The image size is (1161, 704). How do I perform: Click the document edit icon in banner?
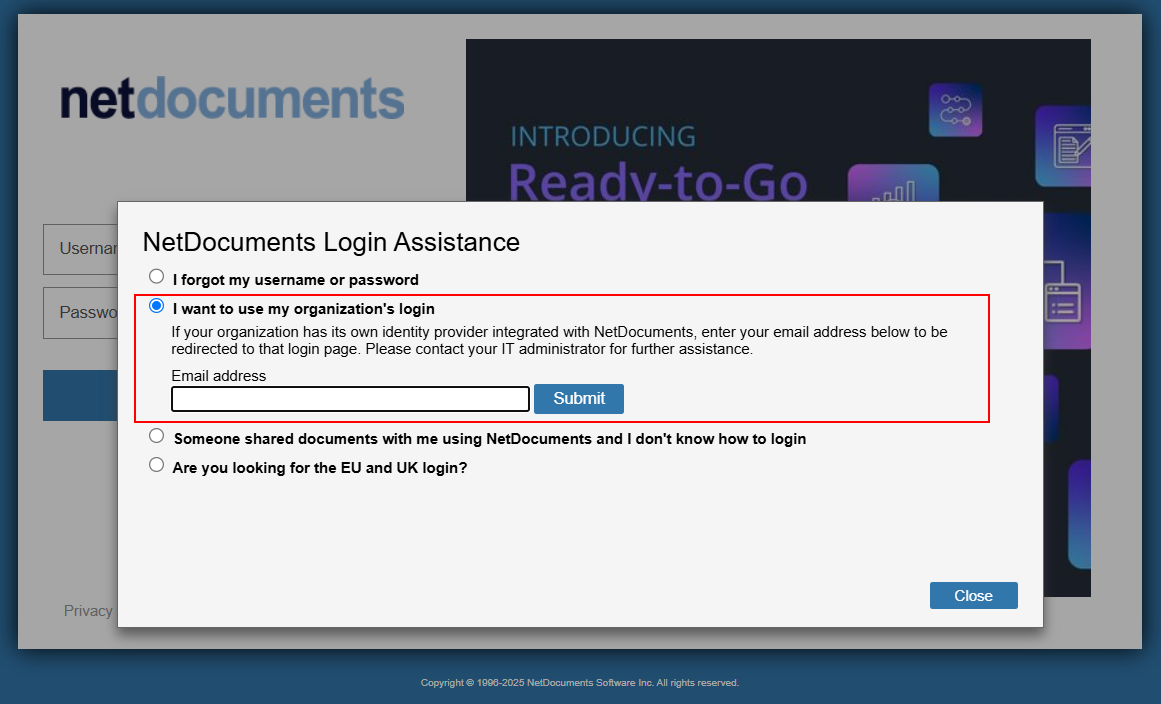[1064, 146]
